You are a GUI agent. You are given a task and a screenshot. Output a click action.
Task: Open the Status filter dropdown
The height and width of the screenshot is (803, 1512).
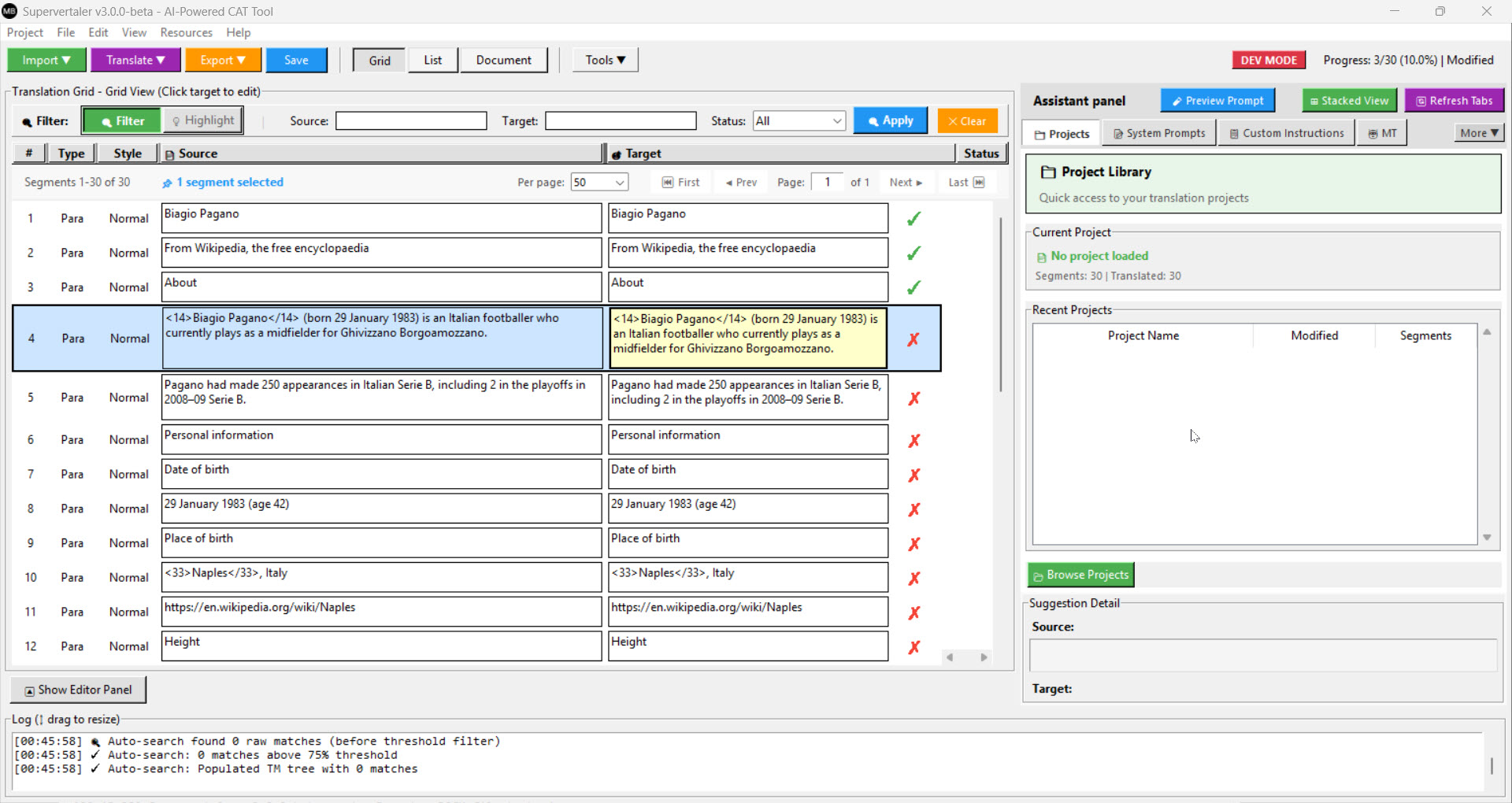pos(799,121)
